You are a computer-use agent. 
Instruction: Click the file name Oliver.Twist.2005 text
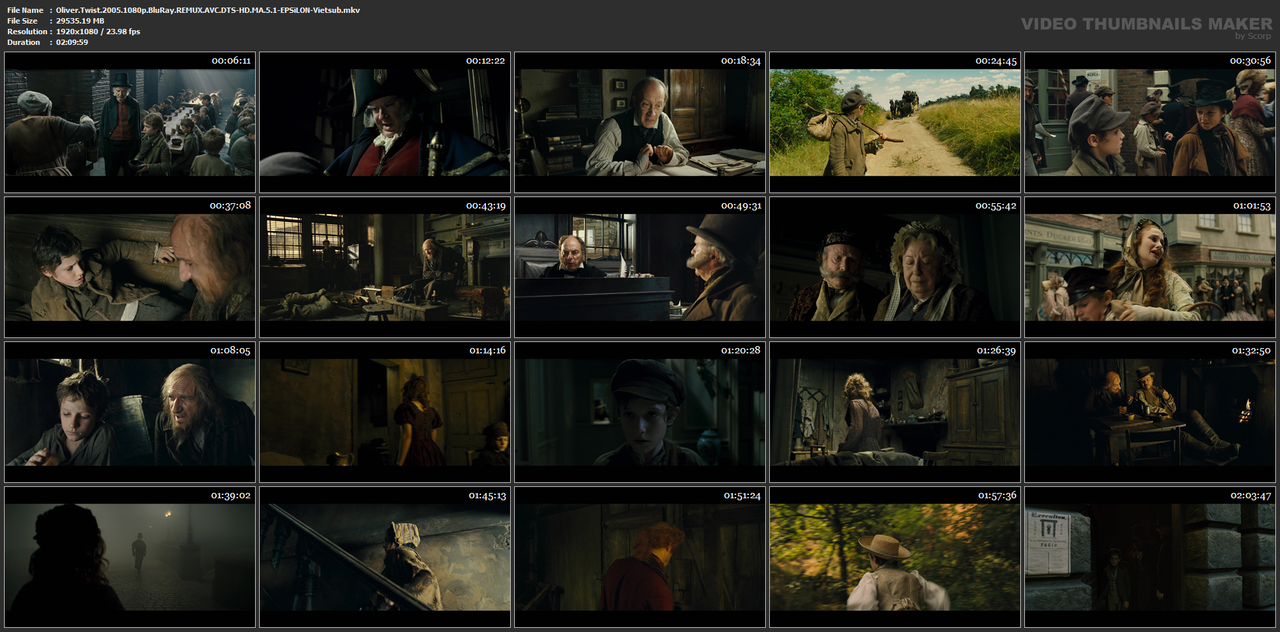208,10
